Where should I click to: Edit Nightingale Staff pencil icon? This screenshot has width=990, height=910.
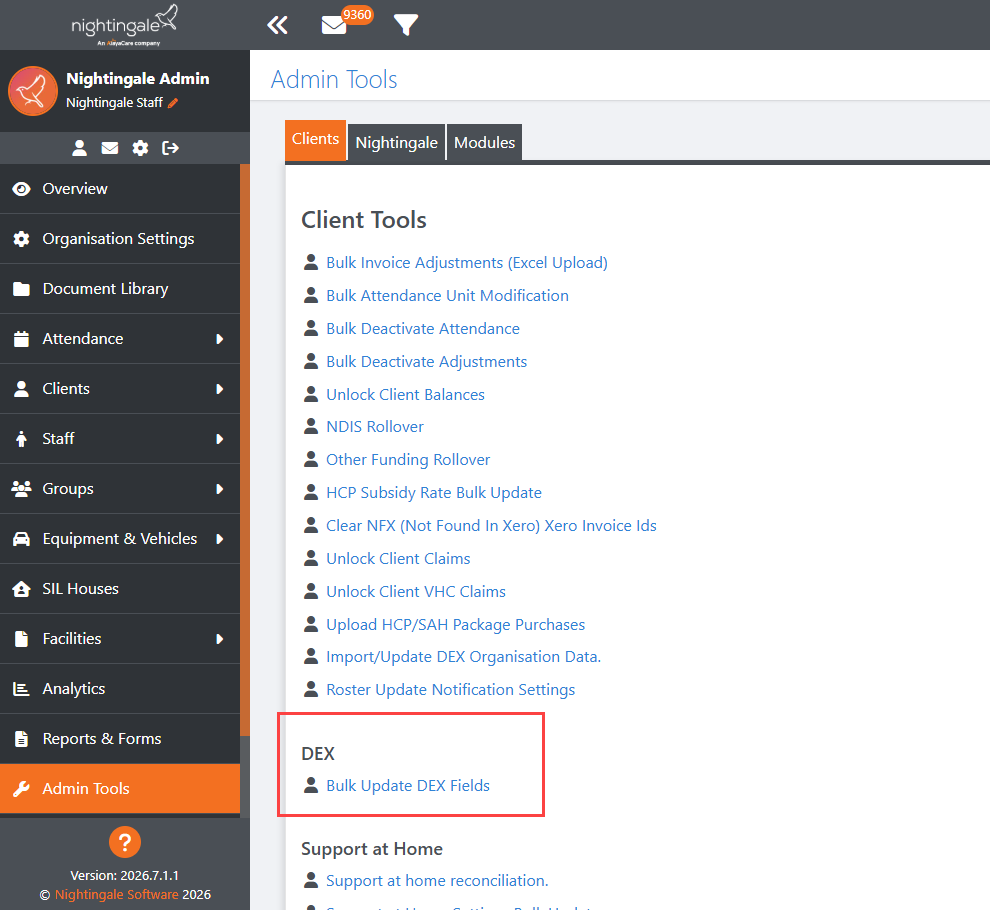pos(172,103)
